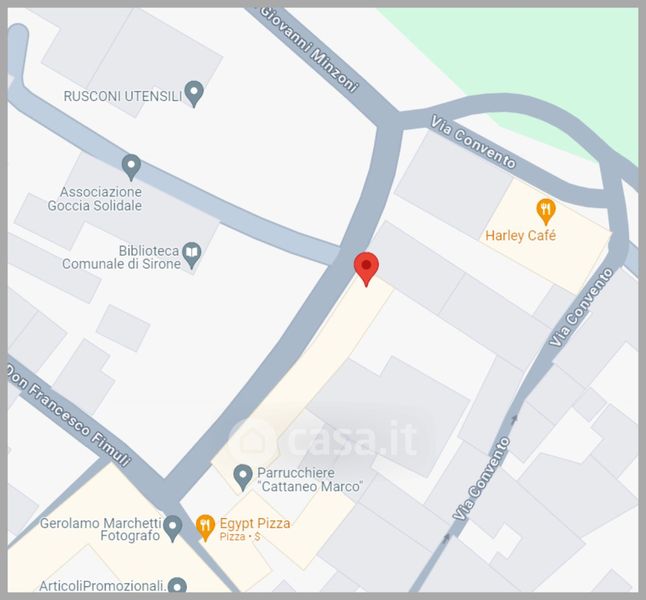This screenshot has height=600, width=646.
Task: Open the Gerolamo Marchetti Fotografo pin
Action: pyautogui.click(x=173, y=528)
